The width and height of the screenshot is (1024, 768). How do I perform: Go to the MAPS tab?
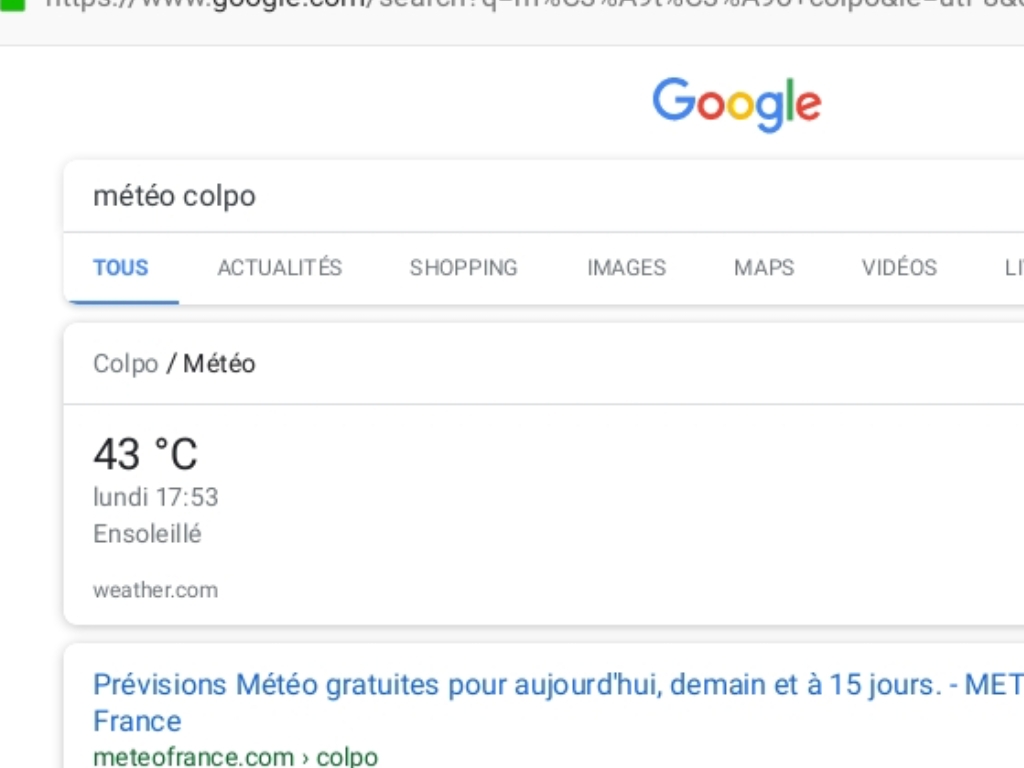tap(764, 268)
